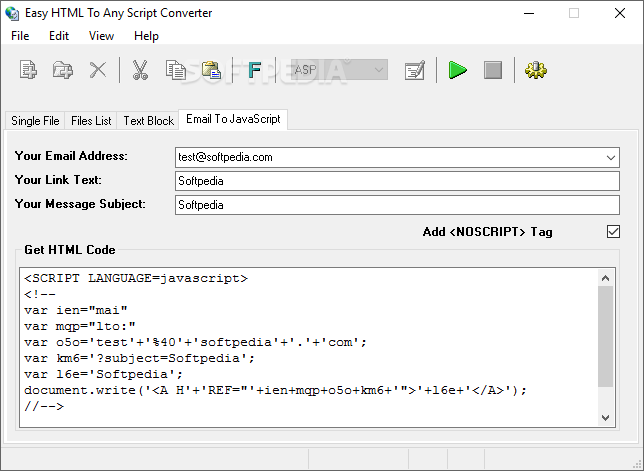Click the Copy toolbar icon
The height and width of the screenshot is (471, 644).
(176, 70)
